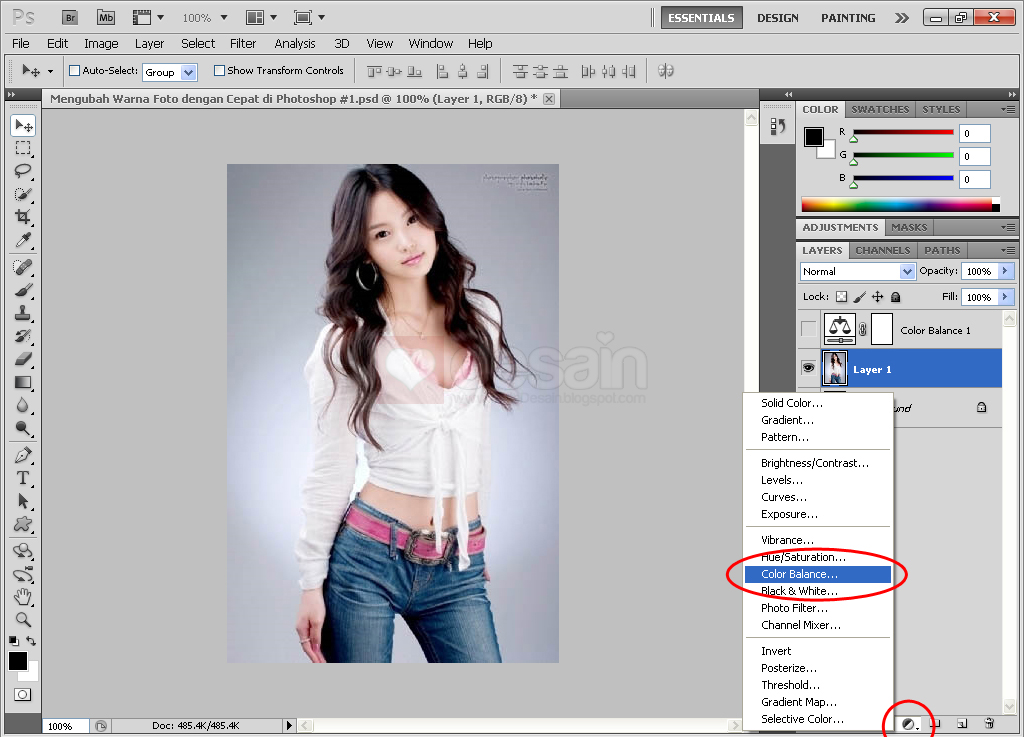
Task: Show the Color Balance 1 layer
Action: (x=808, y=329)
